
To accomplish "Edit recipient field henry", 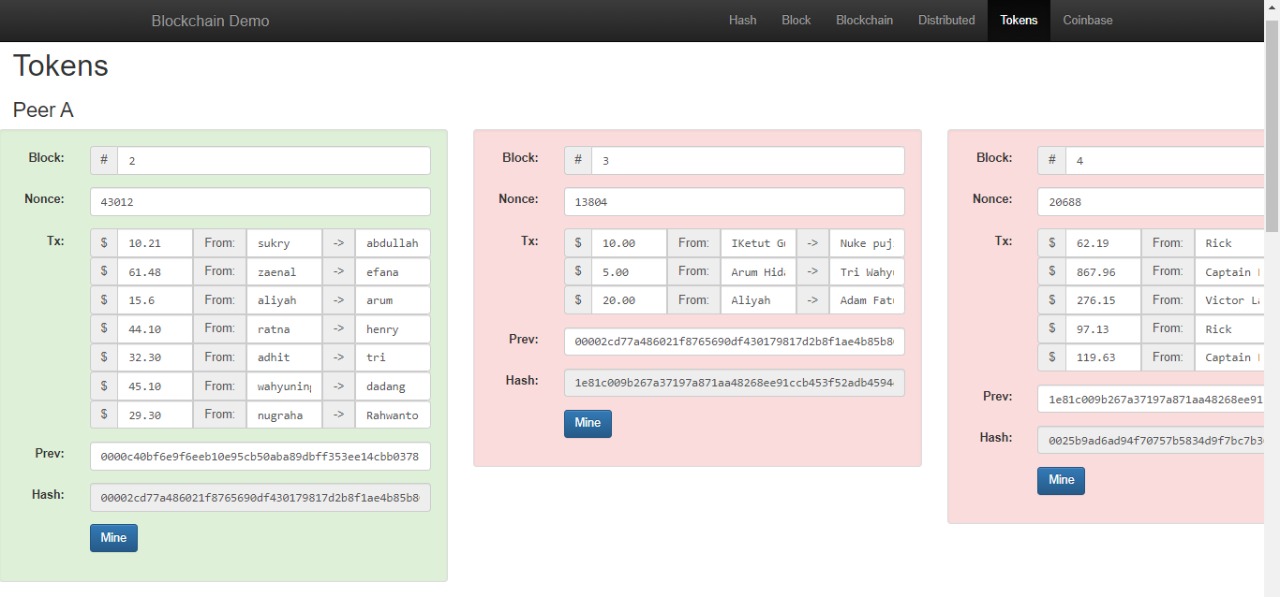I will click(393, 329).
